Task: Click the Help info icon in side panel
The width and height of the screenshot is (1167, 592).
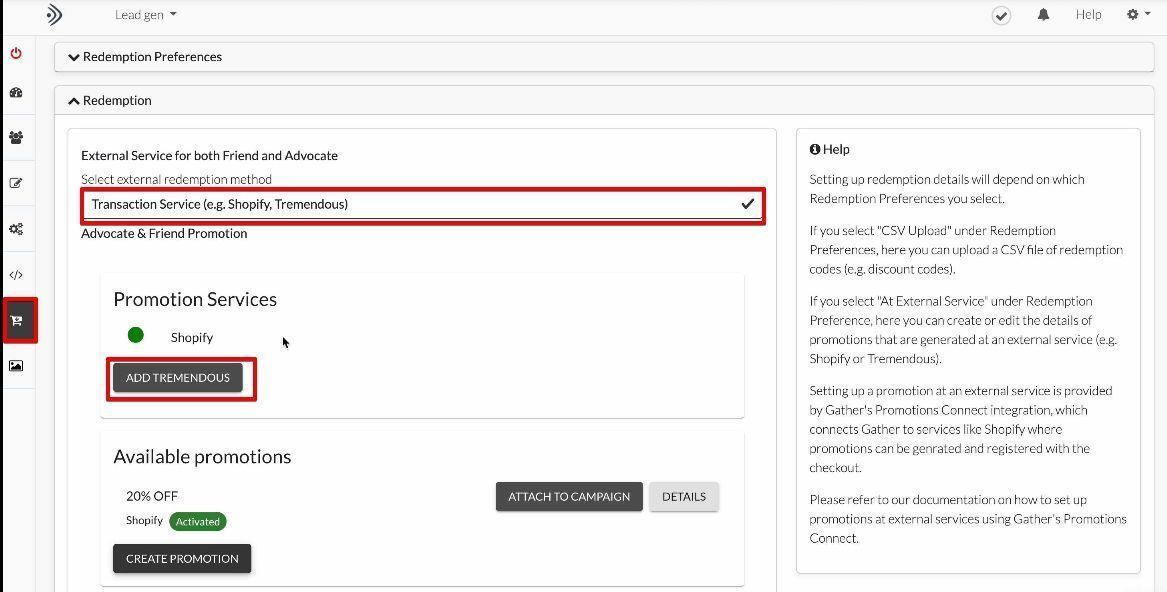Action: pos(815,149)
